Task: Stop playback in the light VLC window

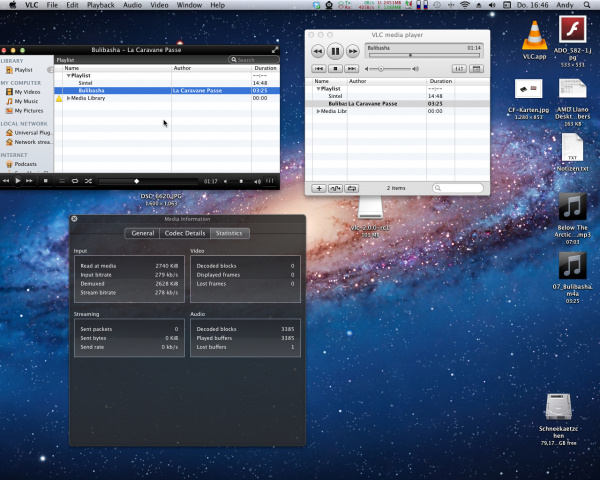Action: pos(335,69)
